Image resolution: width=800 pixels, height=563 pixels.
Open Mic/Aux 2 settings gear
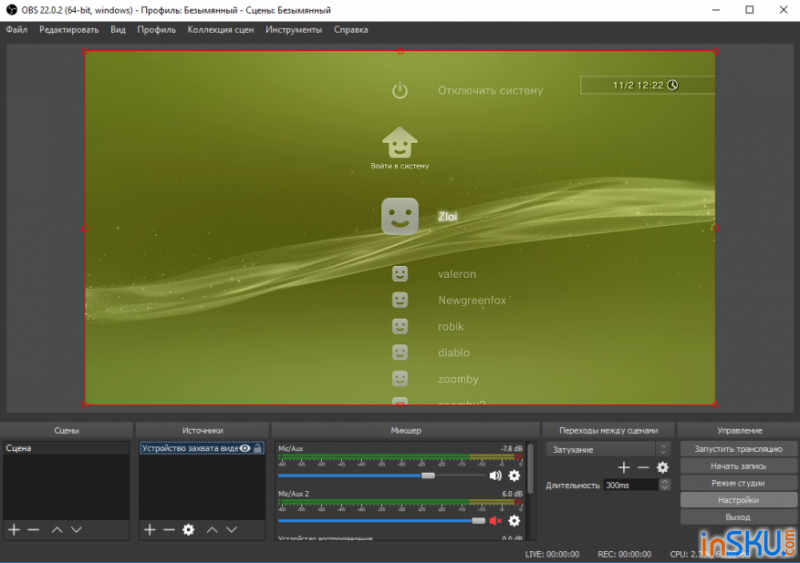click(x=514, y=521)
